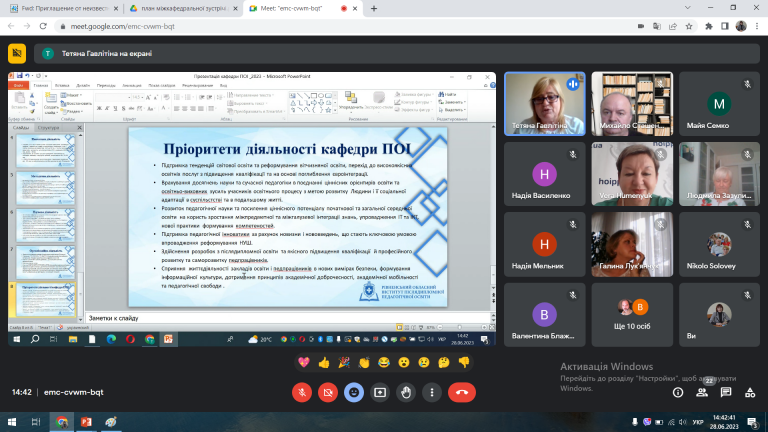Send the thumbs up reaction emoji
The width and height of the screenshot is (768, 432).
pos(324,362)
